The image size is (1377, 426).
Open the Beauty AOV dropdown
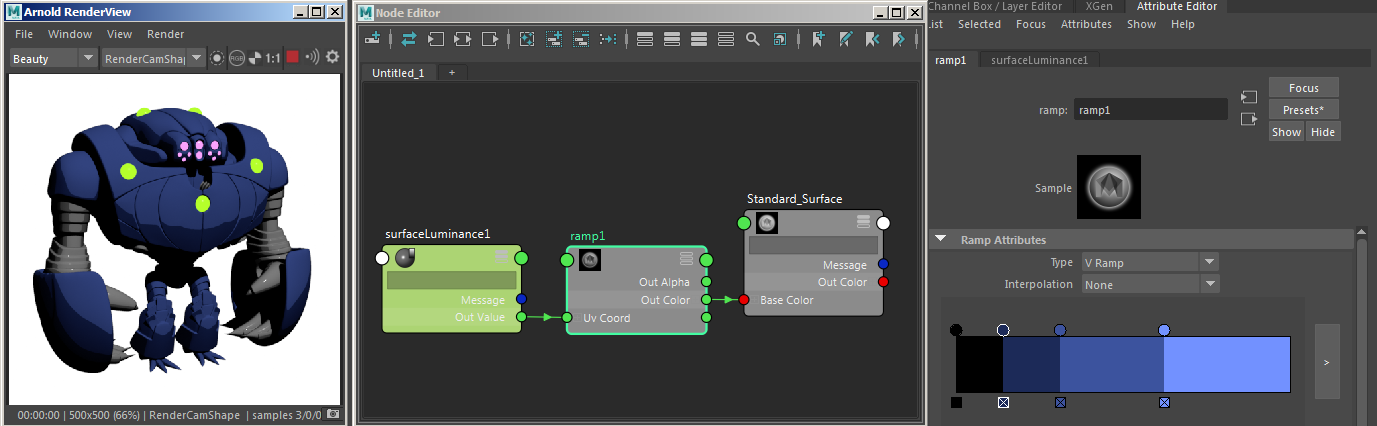click(87, 58)
